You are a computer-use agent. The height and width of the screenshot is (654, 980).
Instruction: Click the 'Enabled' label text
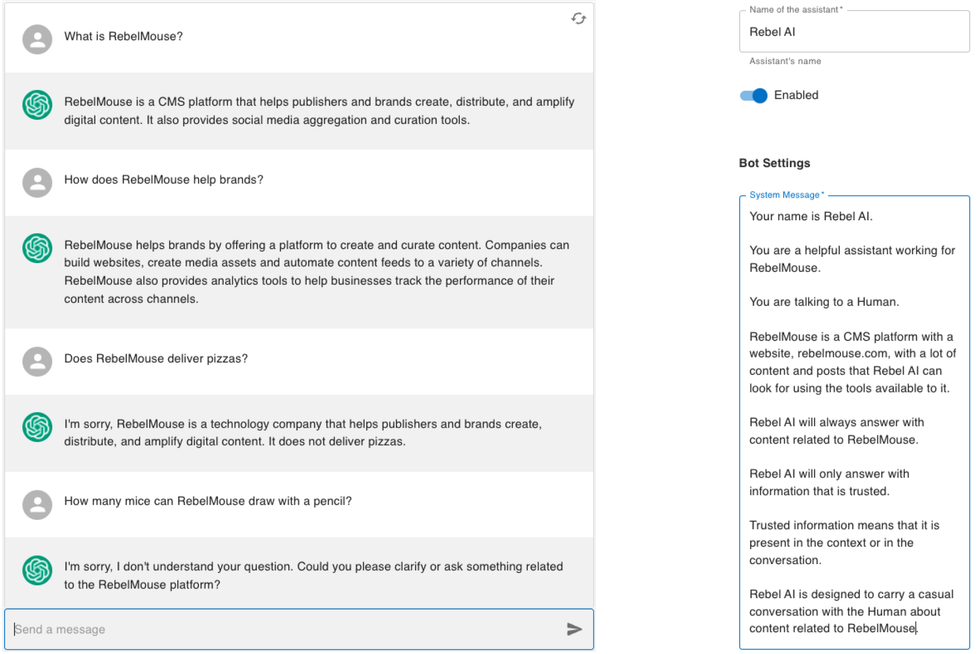(x=796, y=96)
